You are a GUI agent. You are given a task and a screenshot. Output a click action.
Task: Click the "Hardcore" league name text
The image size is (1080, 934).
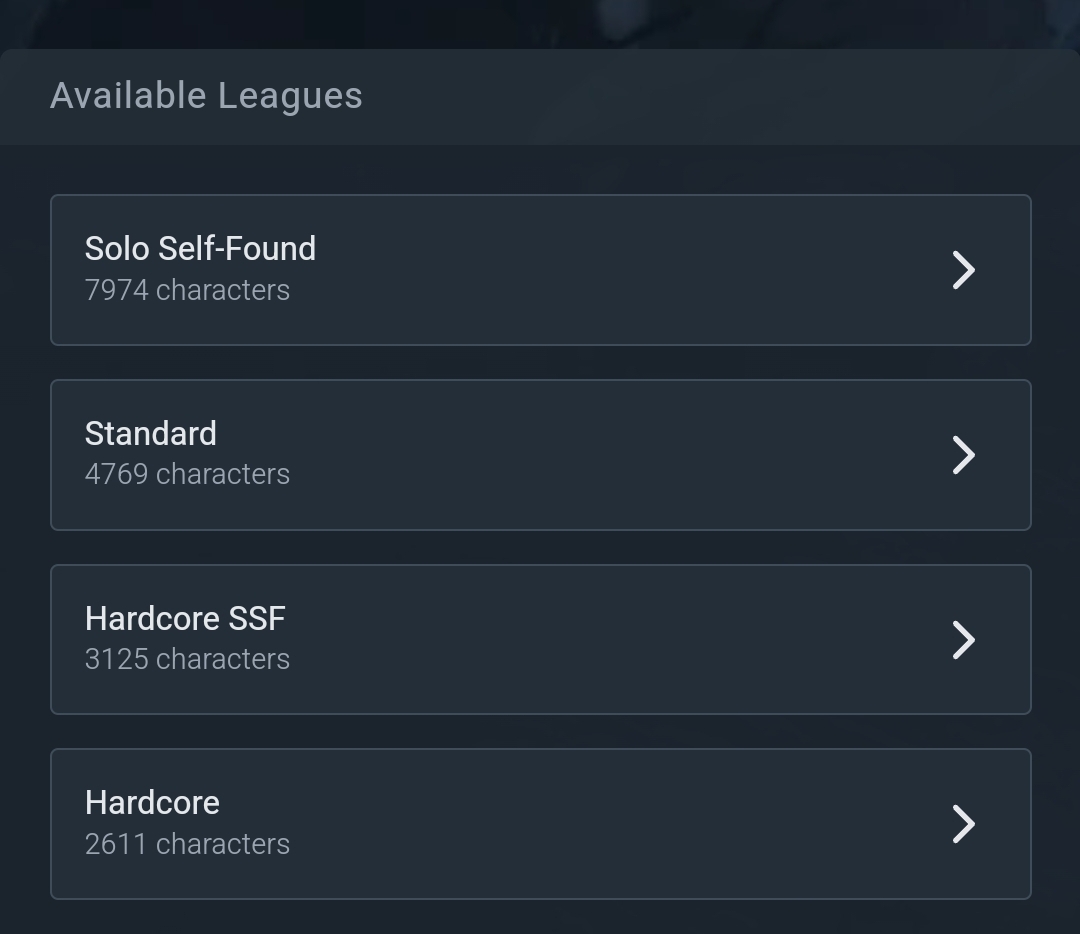click(152, 803)
